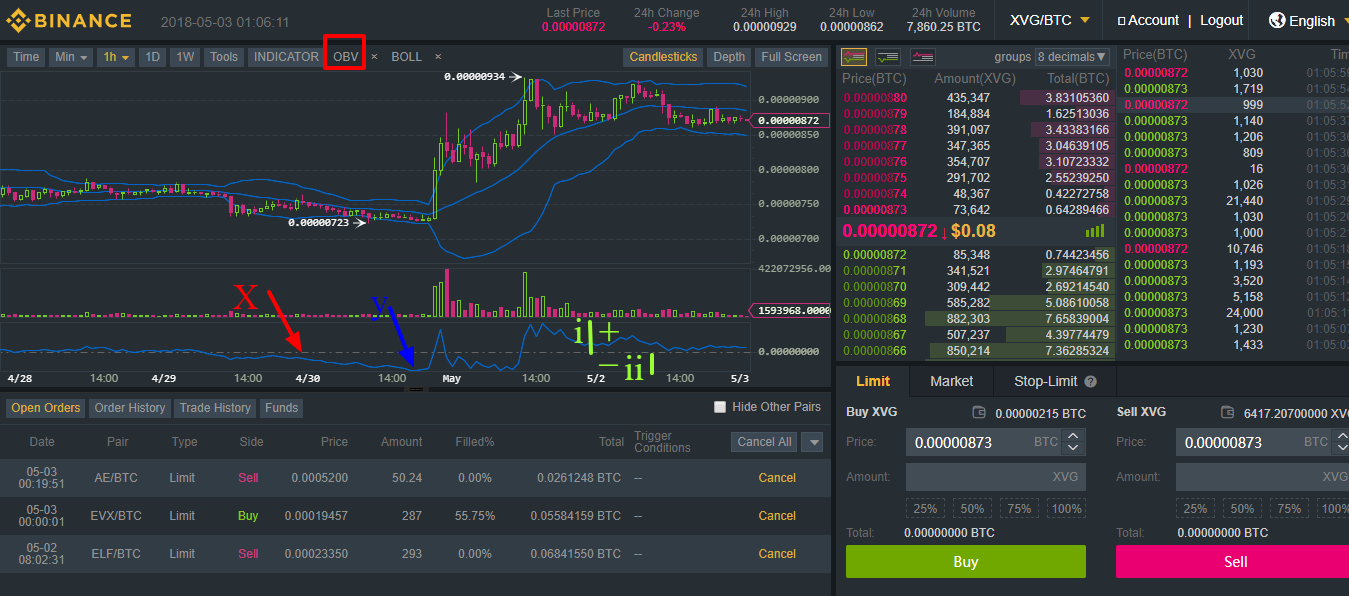Select the 1D chart interval

pos(152,57)
